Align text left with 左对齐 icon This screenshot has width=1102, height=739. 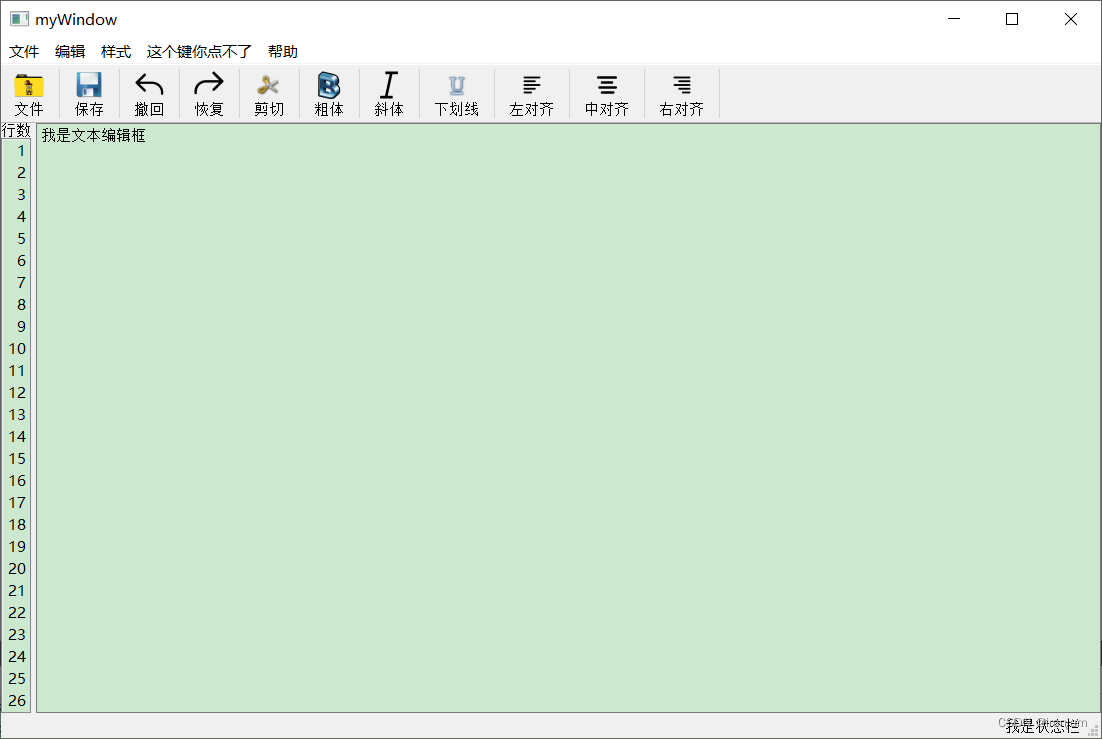532,85
